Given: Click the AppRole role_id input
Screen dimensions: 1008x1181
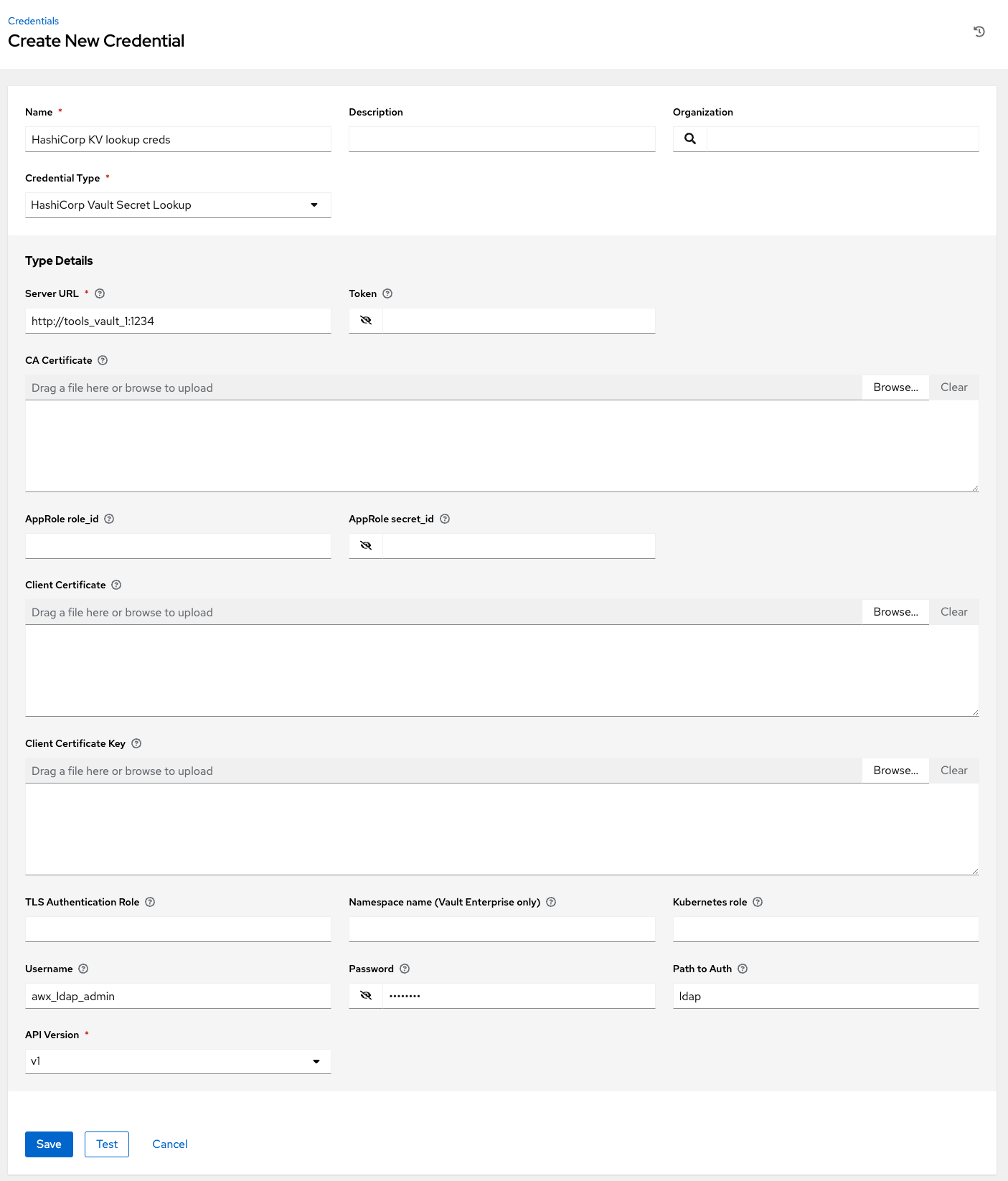Looking at the screenshot, I should (178, 546).
